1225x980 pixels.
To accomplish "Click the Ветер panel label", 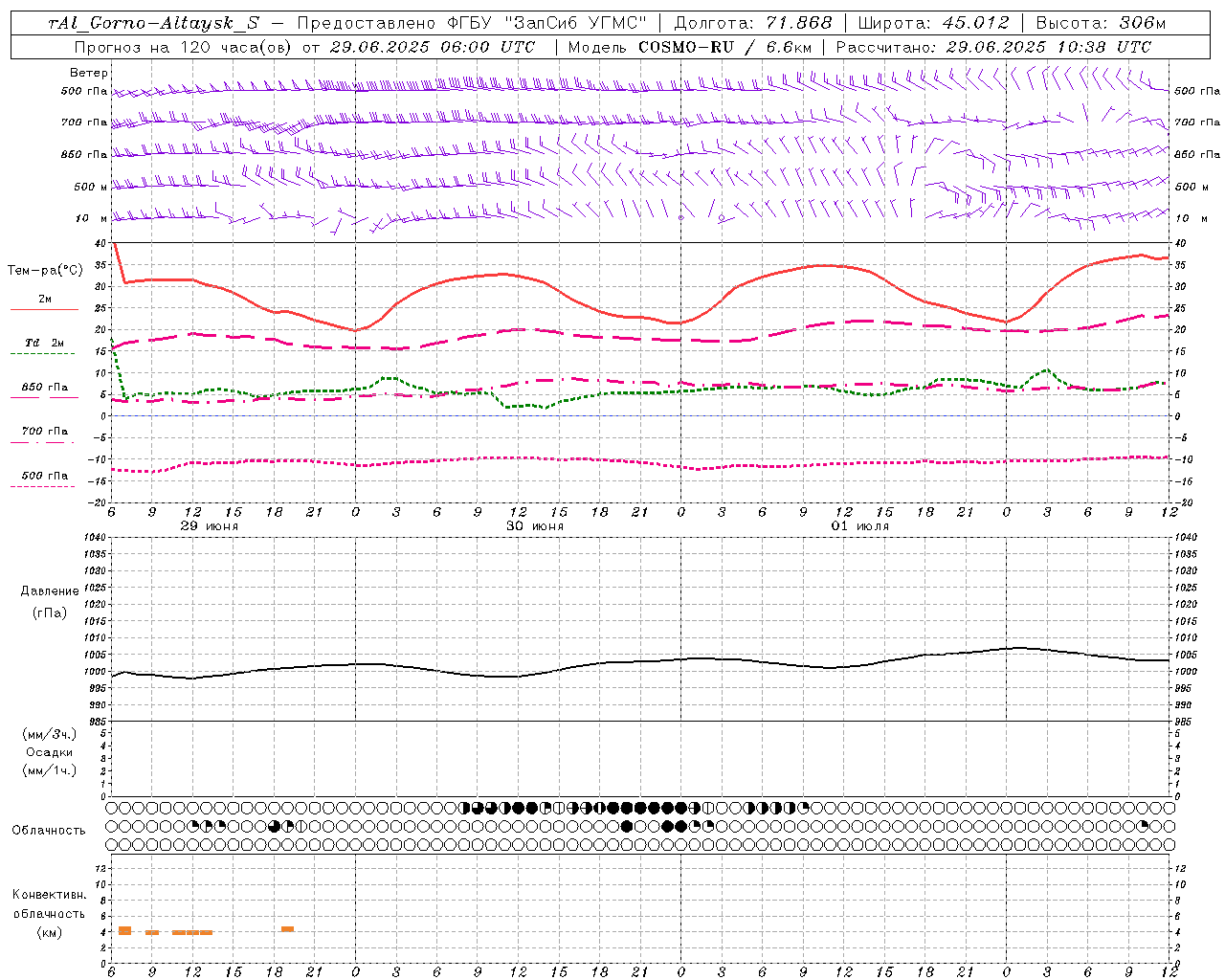I will (x=89, y=73).
